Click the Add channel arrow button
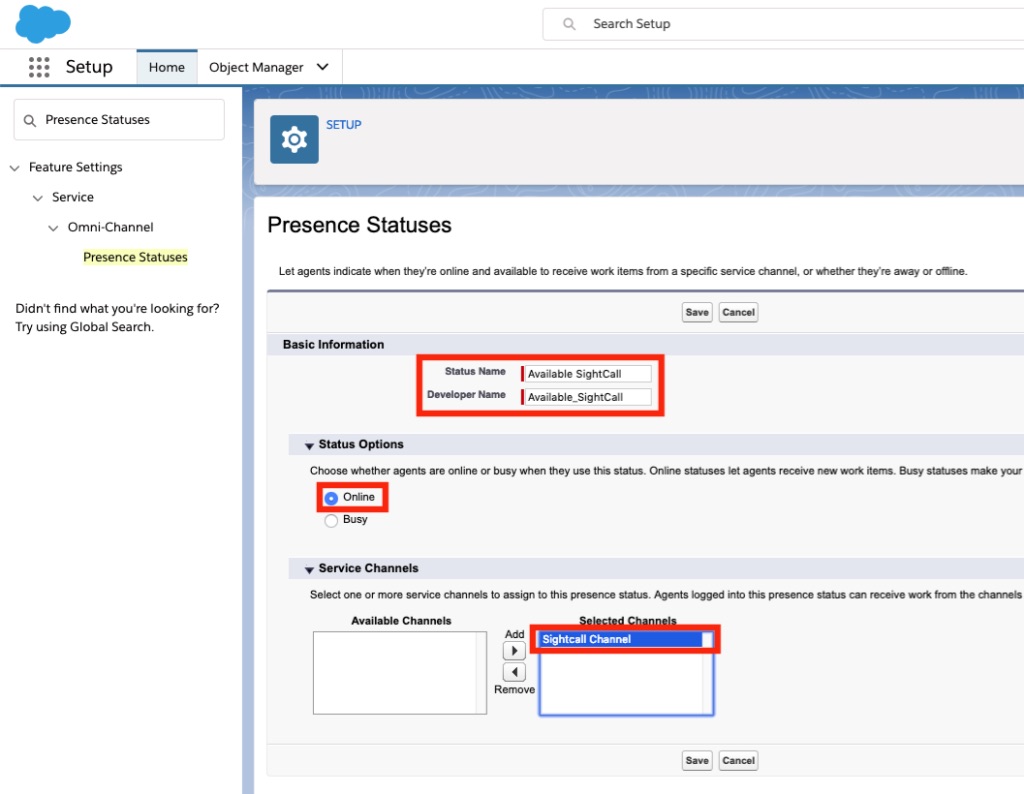The image size is (1024, 794). click(514, 650)
